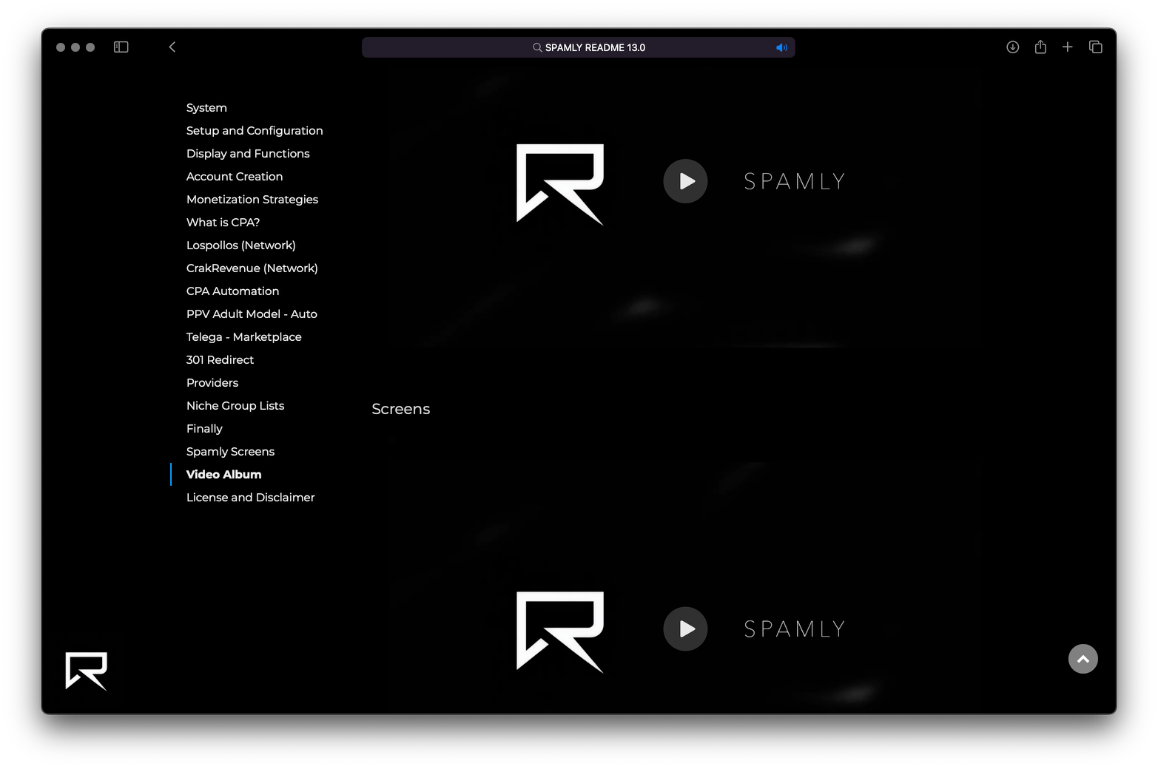Go to CPA Automation
The width and height of the screenshot is (1158, 769).
[x=233, y=291]
